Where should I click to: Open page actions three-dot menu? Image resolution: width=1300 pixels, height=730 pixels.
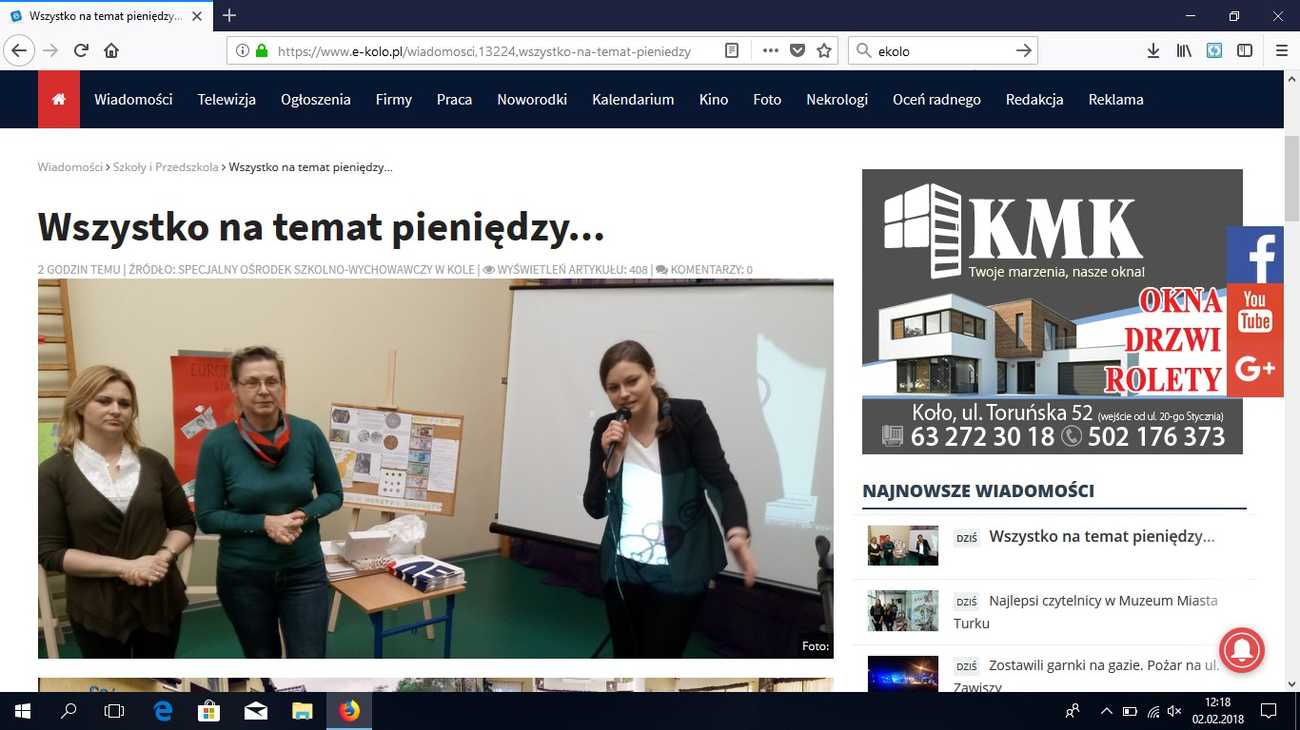pos(770,50)
